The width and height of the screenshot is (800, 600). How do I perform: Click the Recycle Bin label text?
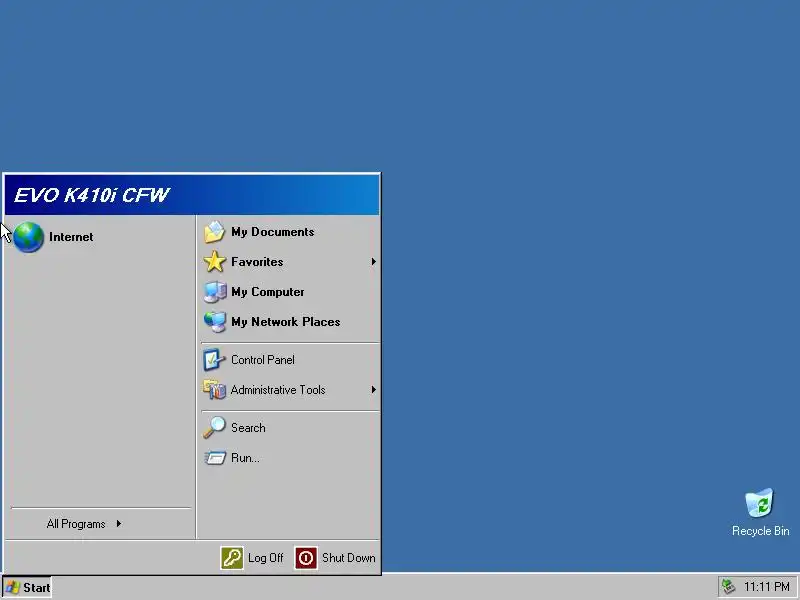click(760, 531)
